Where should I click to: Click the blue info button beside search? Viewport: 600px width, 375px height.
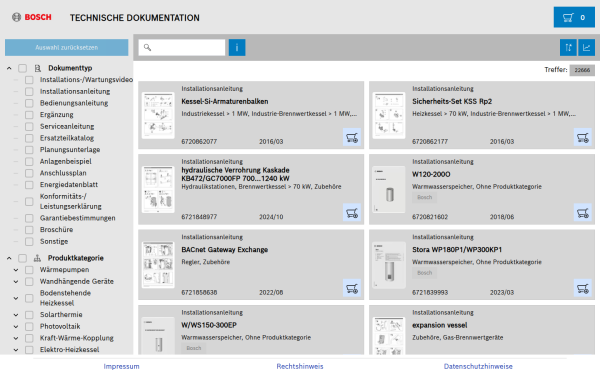pyautogui.click(x=237, y=47)
